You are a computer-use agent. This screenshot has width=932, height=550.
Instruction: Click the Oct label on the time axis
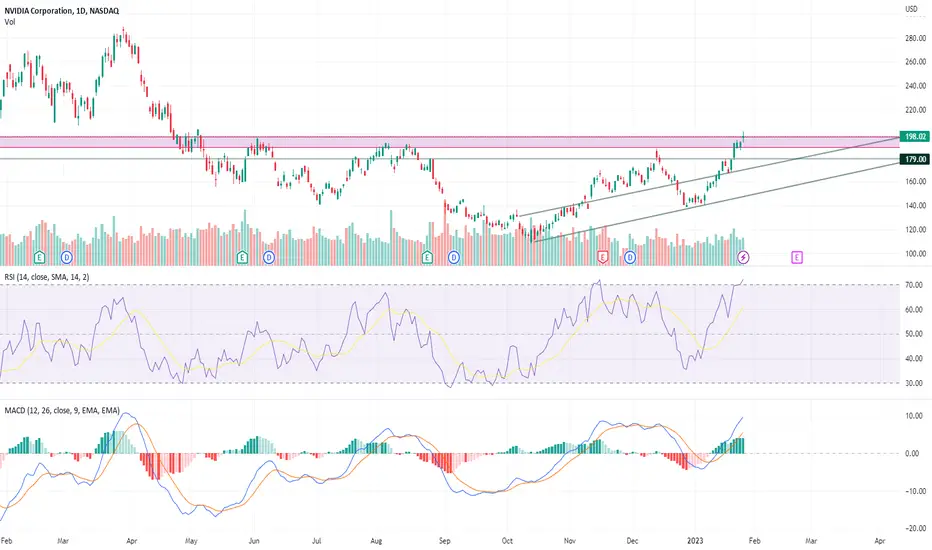[x=507, y=541]
